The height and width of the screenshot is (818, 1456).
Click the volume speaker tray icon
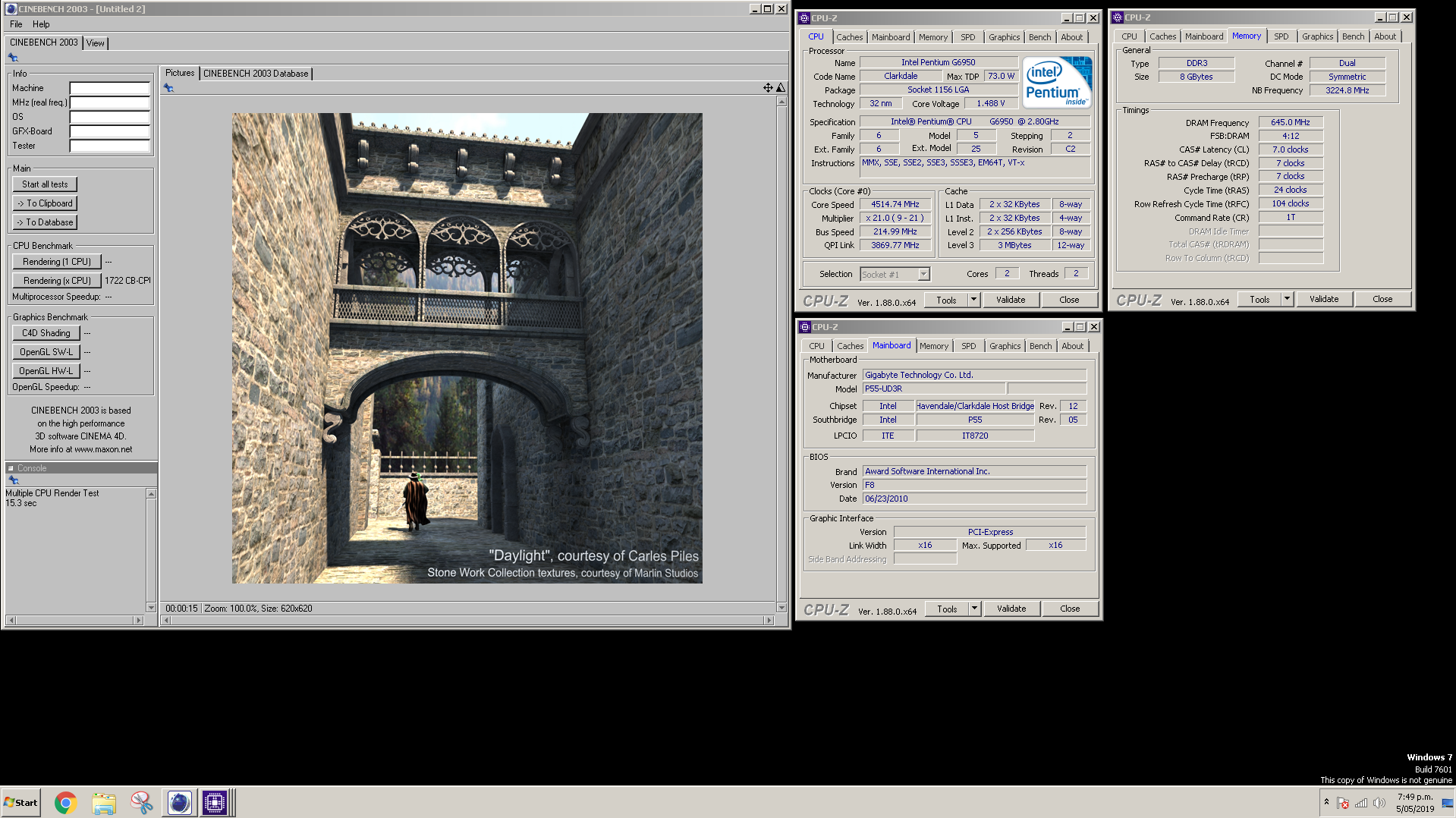(x=1379, y=803)
